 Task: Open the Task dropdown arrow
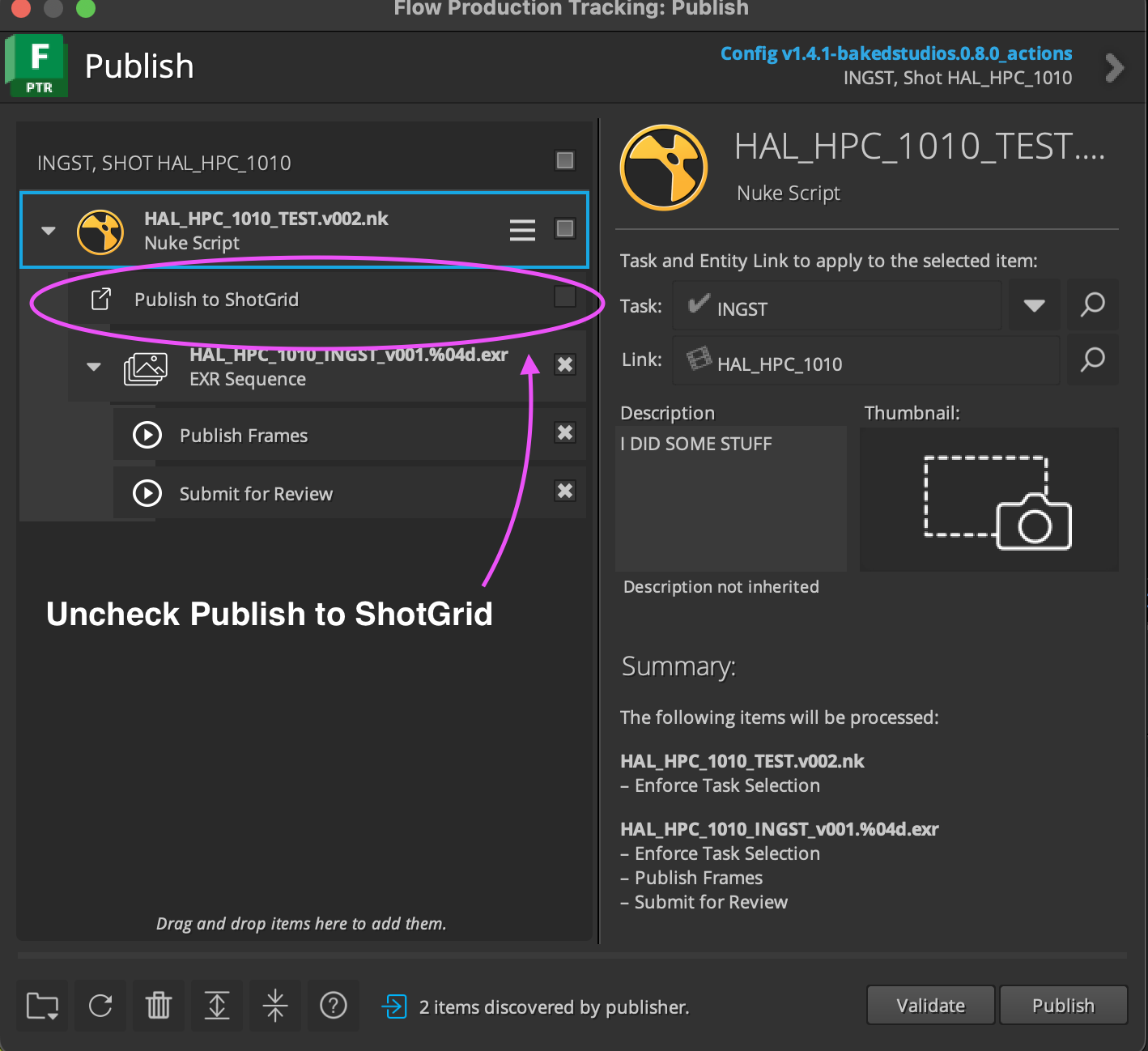[1034, 305]
